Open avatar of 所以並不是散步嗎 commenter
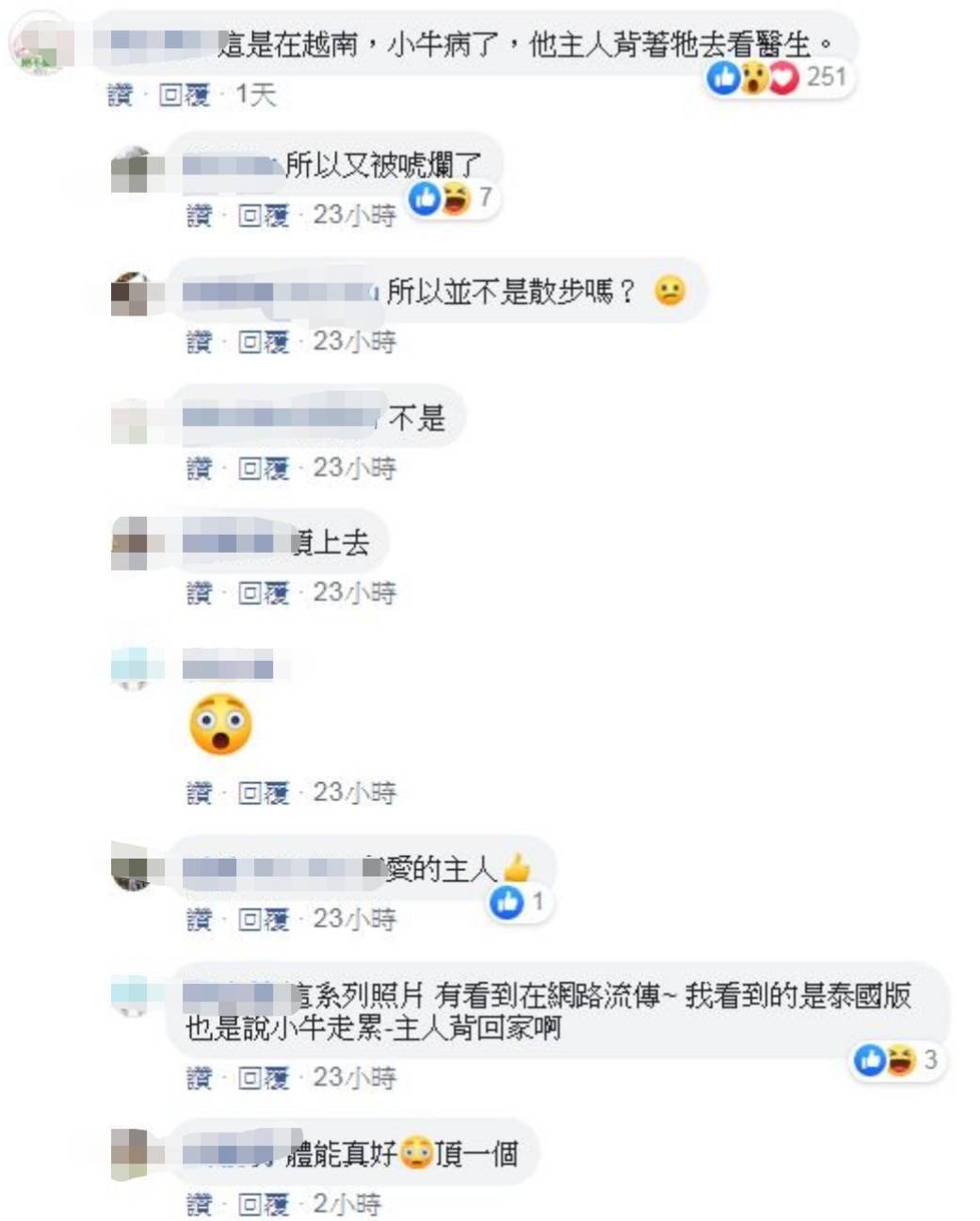The height and width of the screenshot is (1221, 980). tap(131, 294)
